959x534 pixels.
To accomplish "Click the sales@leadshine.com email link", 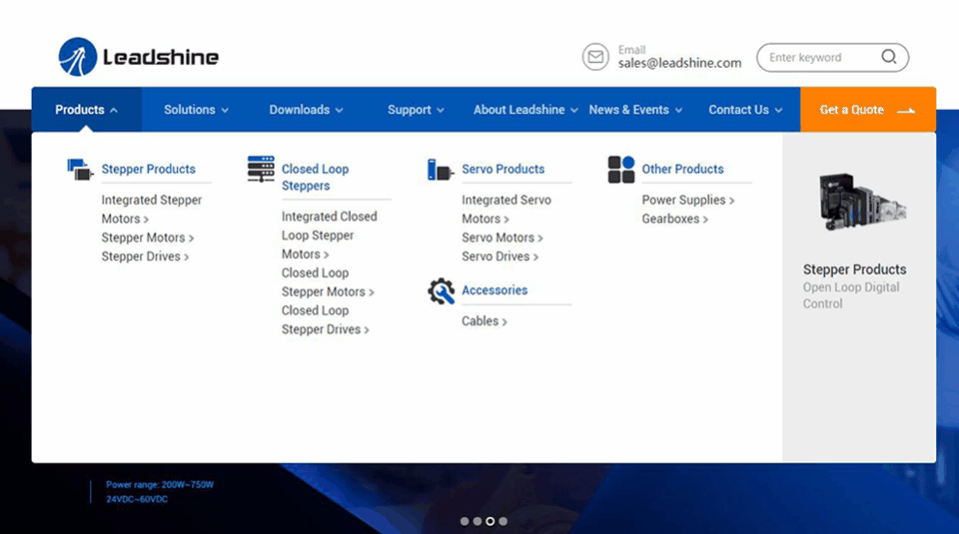I will point(679,63).
